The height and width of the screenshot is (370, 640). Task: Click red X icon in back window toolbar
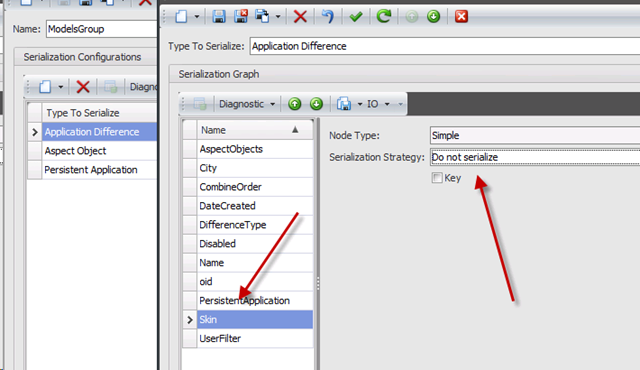145,2
